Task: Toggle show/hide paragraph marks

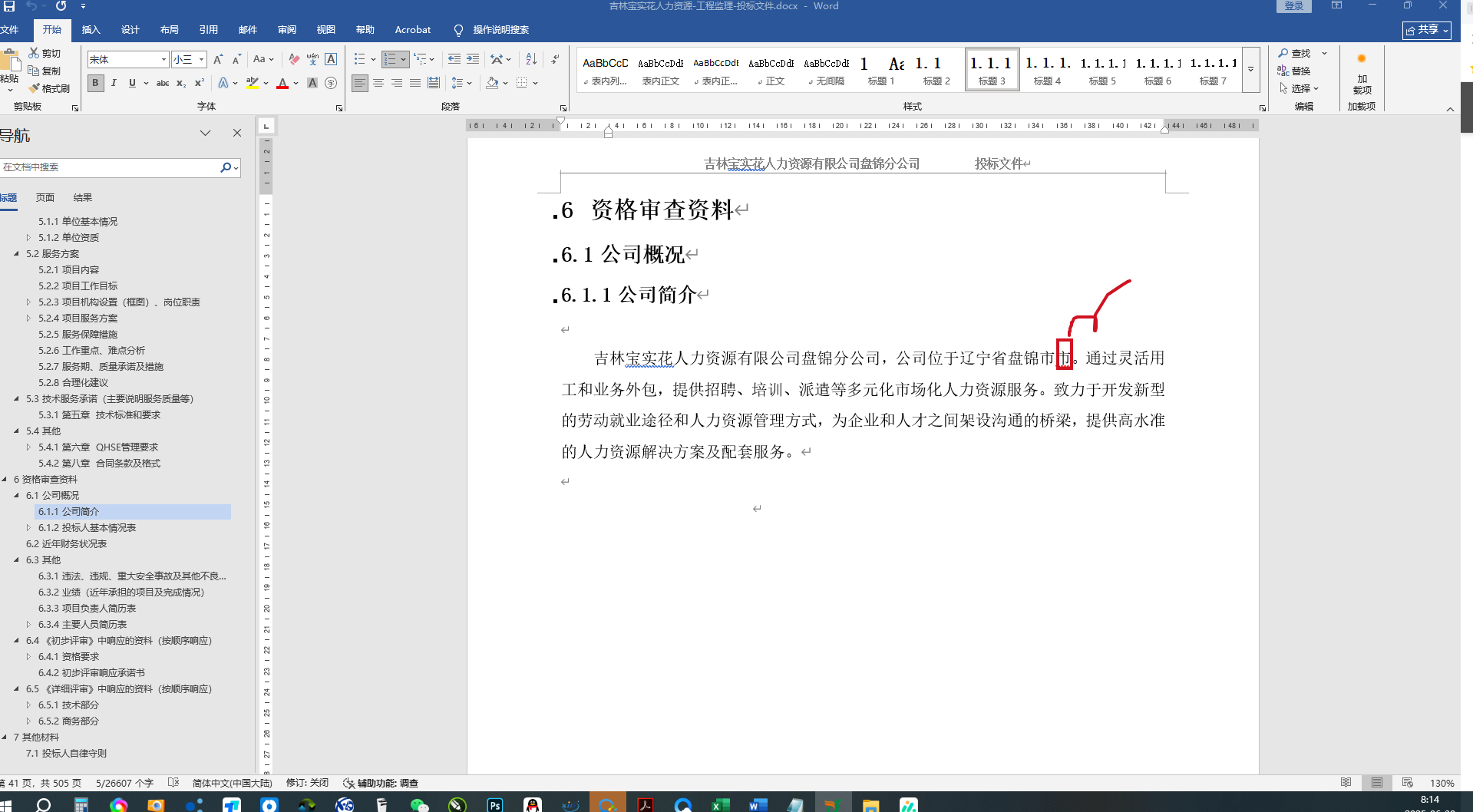Action: tap(555, 59)
